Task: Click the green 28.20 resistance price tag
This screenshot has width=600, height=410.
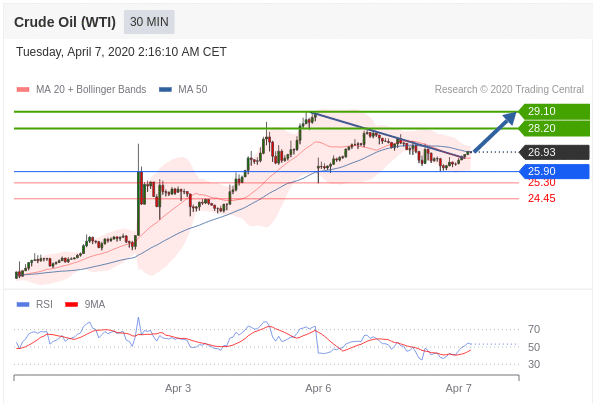Action: 554,128
